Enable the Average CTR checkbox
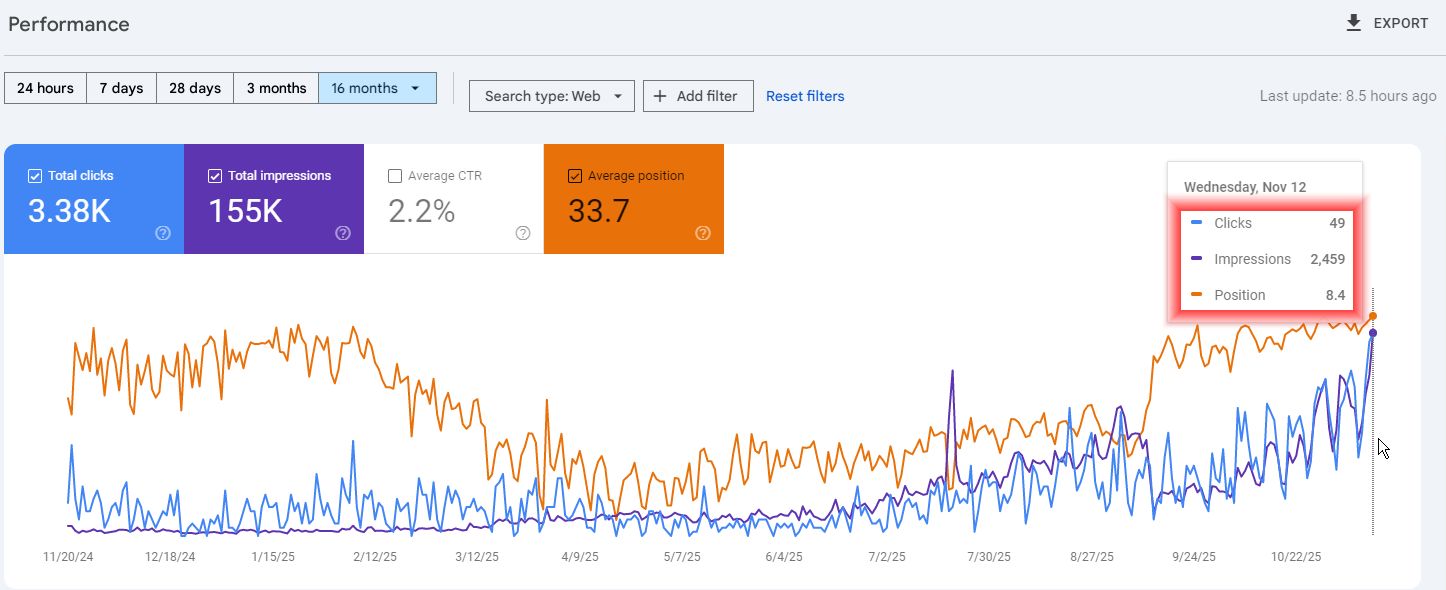 [395, 176]
